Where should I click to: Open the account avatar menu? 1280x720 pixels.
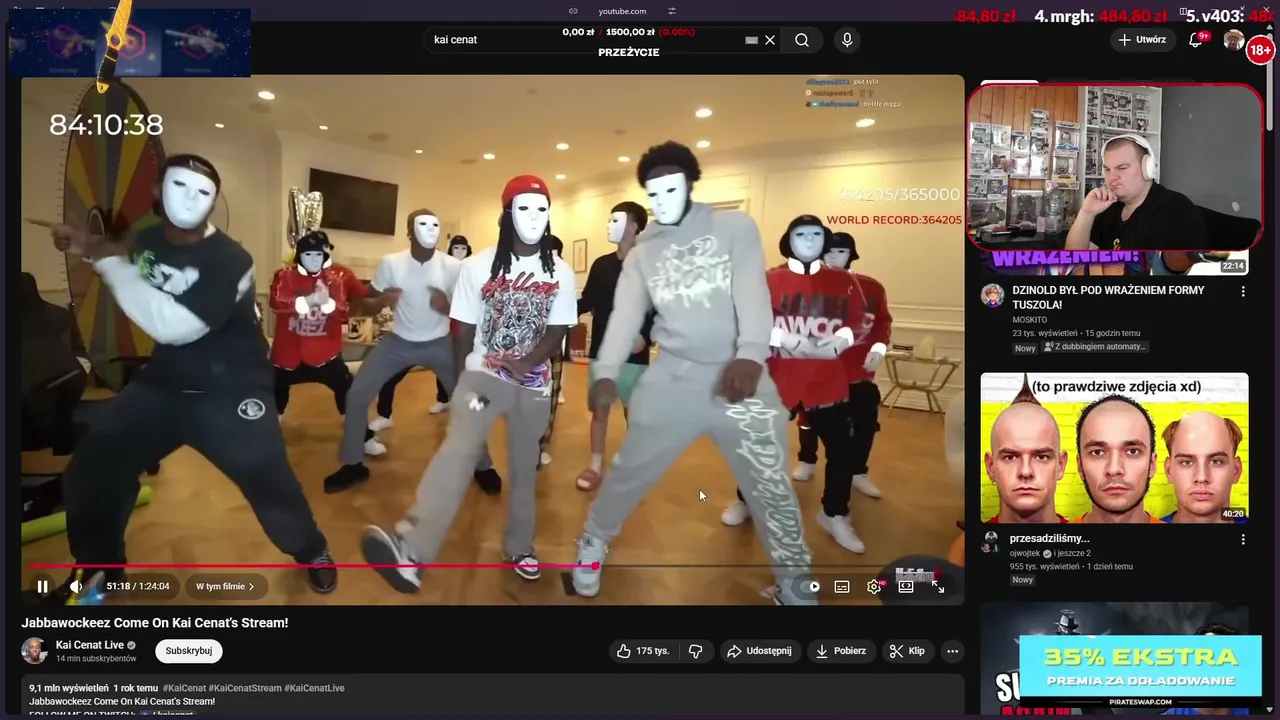click(1234, 40)
